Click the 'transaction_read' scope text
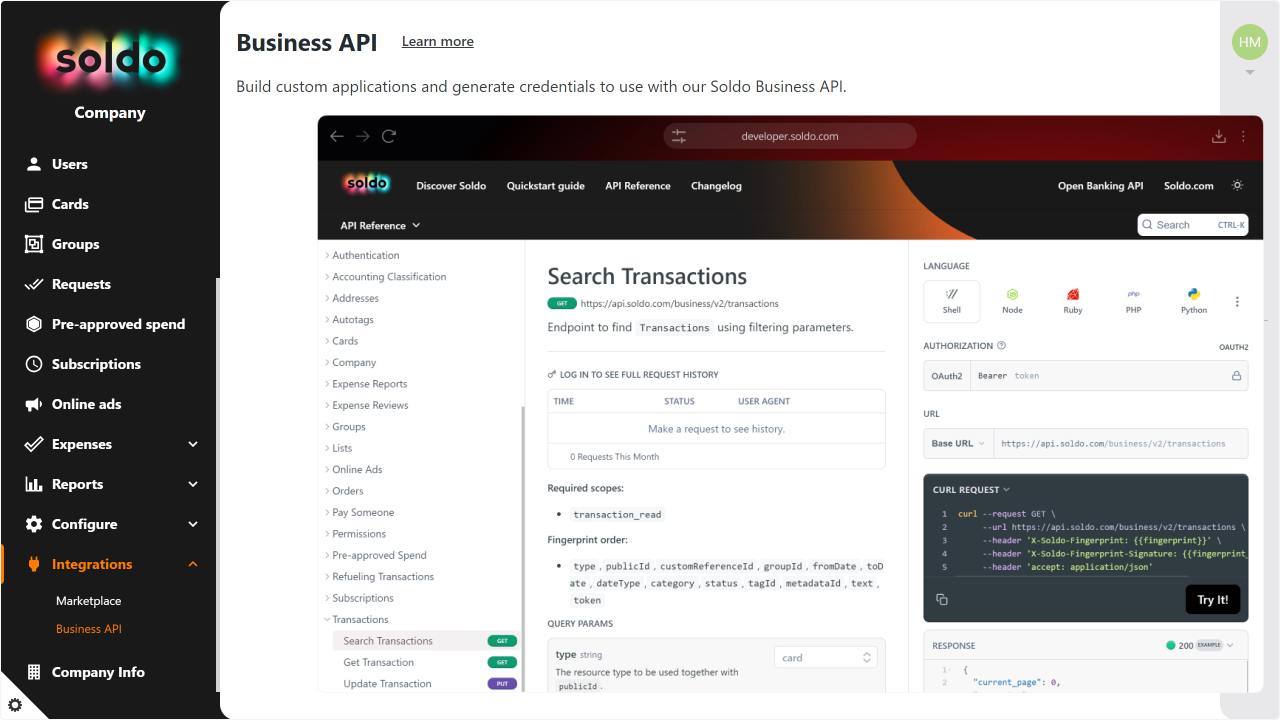Image resolution: width=1280 pixels, height=720 pixels. pyautogui.click(x=617, y=514)
